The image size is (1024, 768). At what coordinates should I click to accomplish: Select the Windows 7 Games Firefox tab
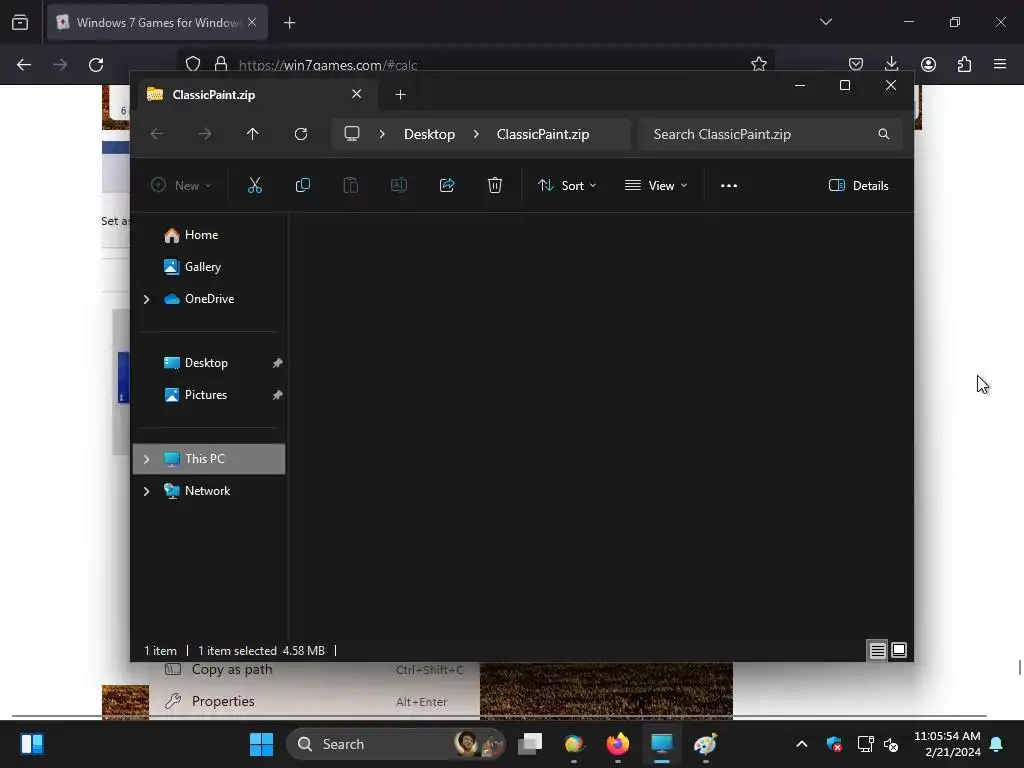coord(157,23)
